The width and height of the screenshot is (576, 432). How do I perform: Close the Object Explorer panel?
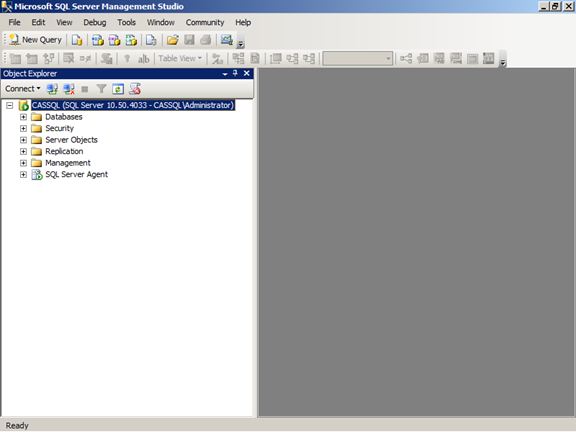coord(246,73)
